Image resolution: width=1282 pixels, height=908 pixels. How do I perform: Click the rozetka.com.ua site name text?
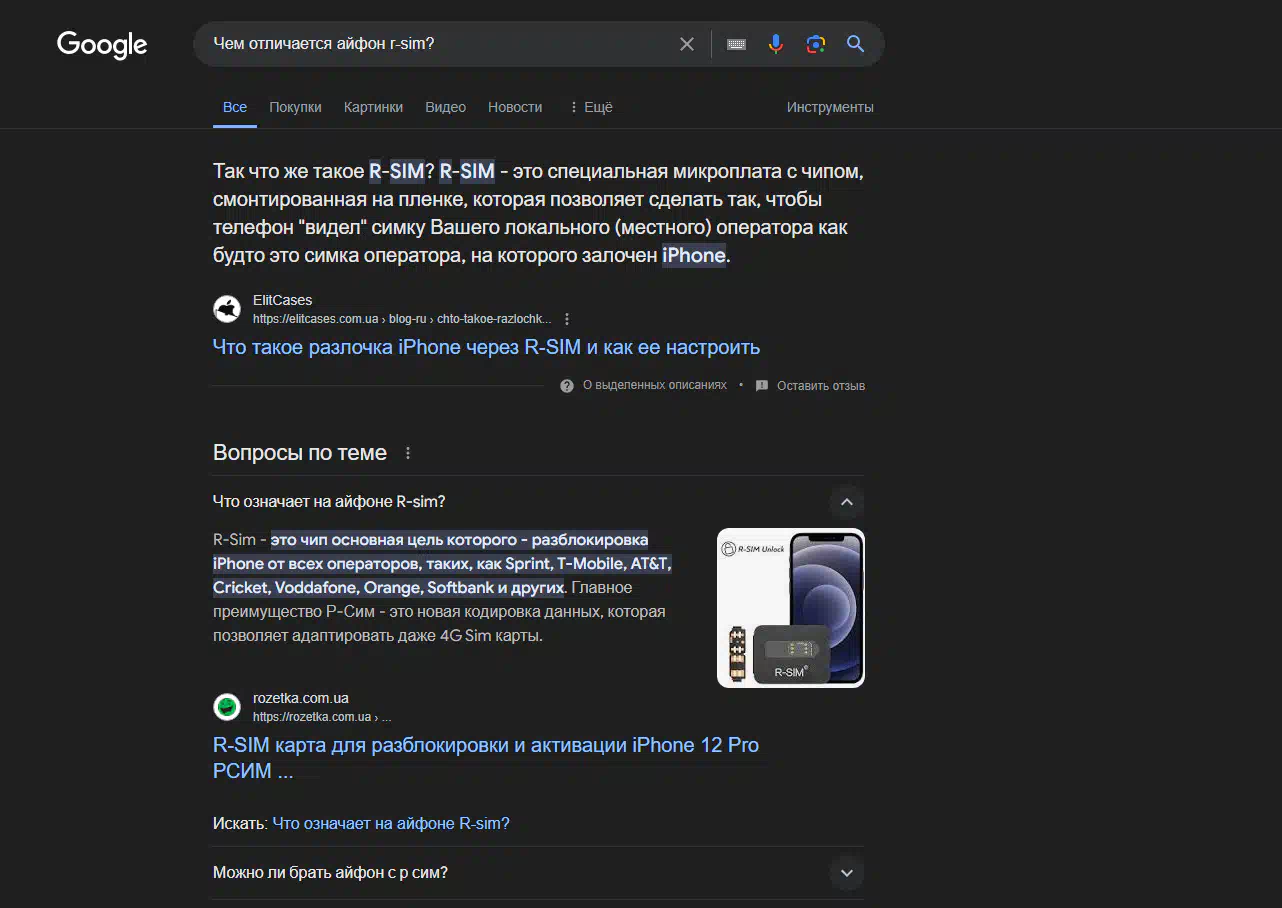[301, 698]
